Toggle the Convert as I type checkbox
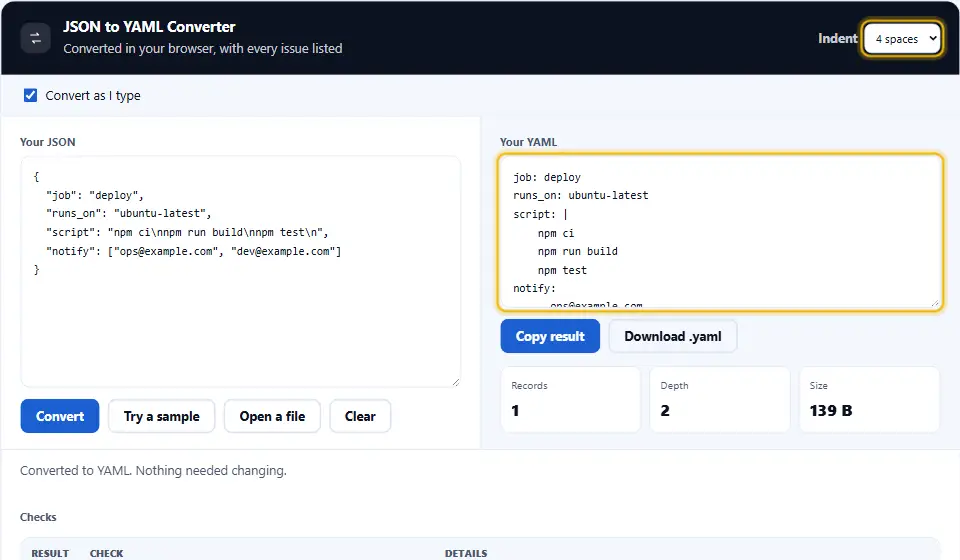 point(31,95)
